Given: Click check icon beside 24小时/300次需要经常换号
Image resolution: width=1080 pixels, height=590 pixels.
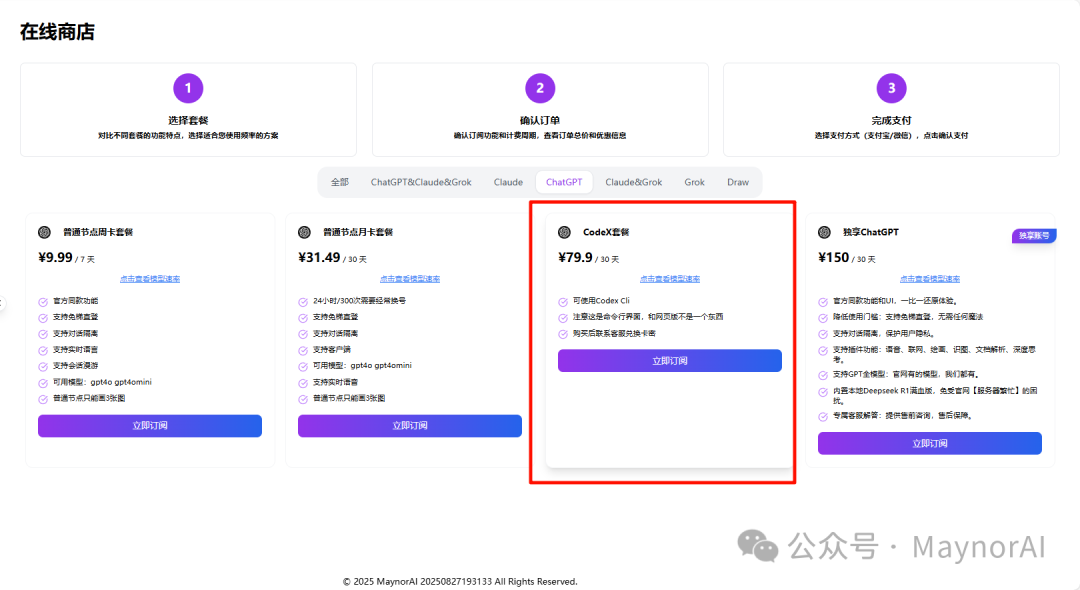Looking at the screenshot, I should (x=303, y=302).
